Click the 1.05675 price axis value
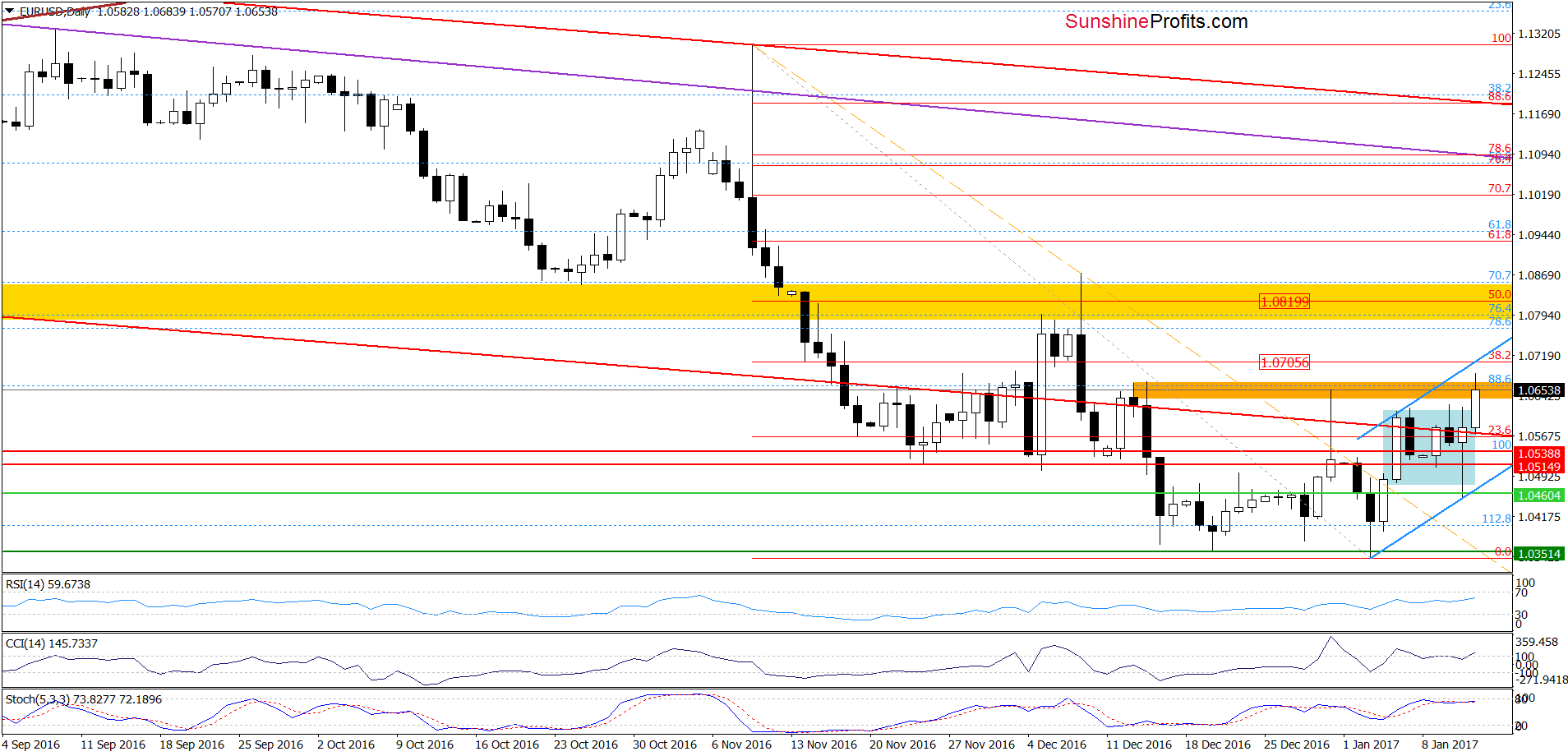This screenshot has height=756, width=1568. point(1539,436)
